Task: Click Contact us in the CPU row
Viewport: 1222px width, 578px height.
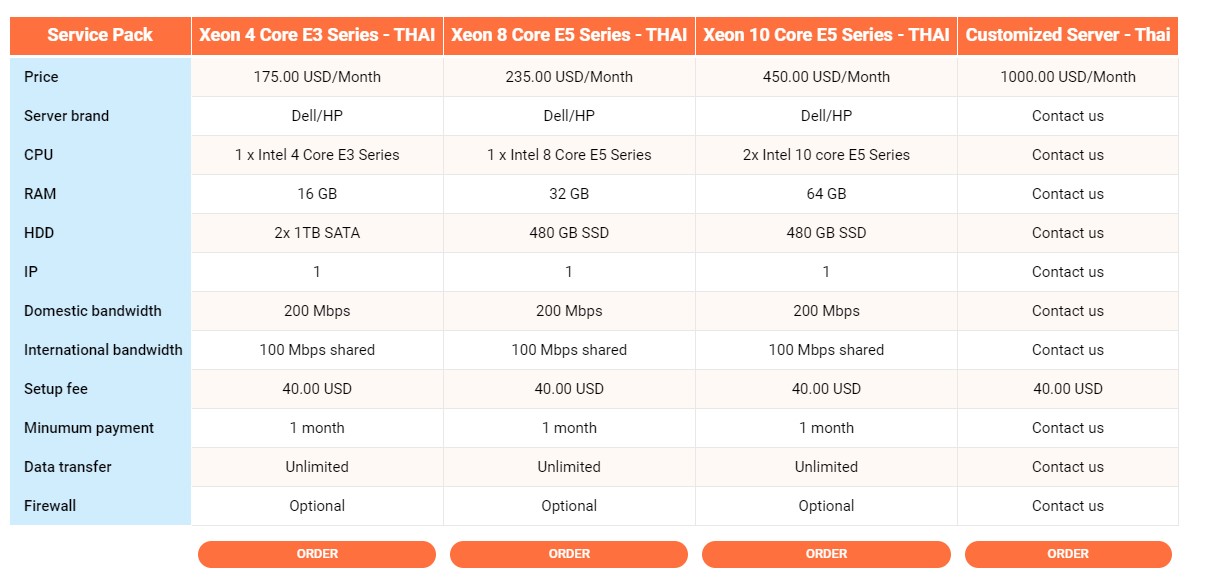Action: [1068, 155]
